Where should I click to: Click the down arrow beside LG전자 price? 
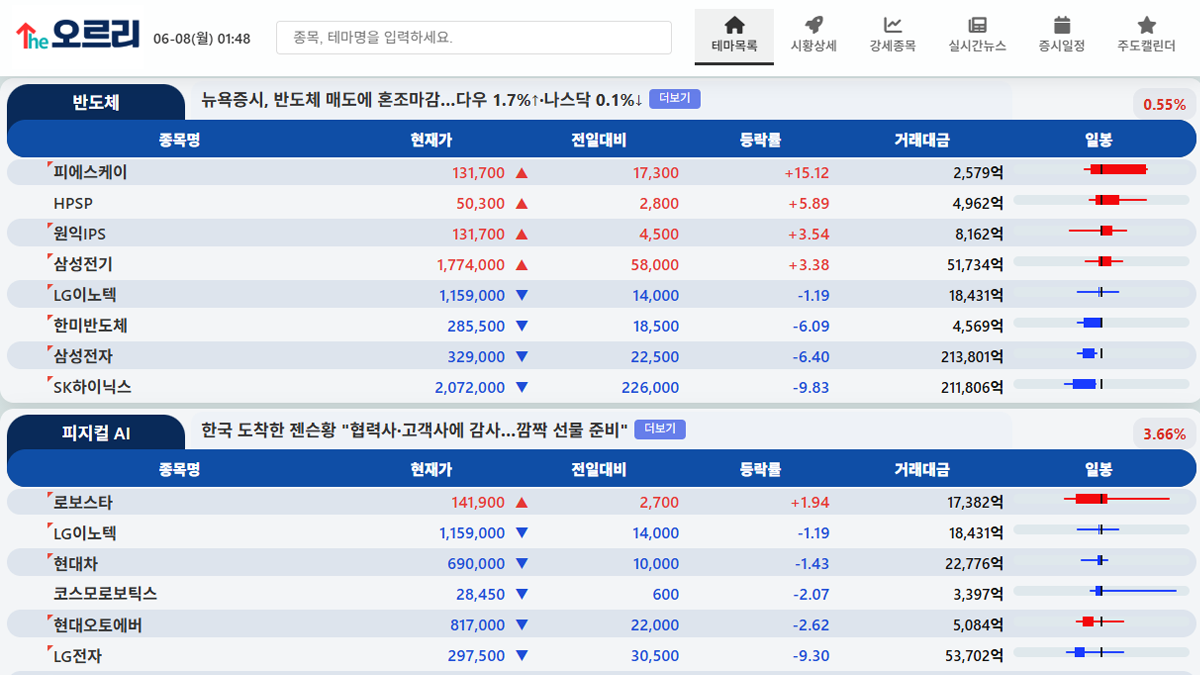[x=520, y=657]
